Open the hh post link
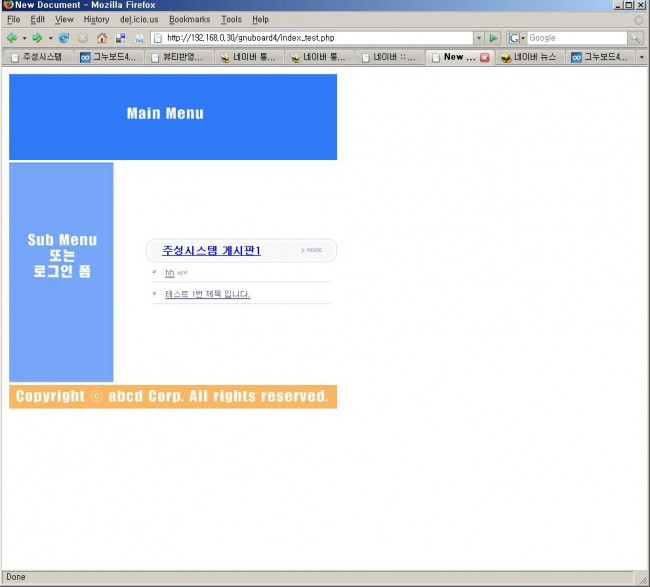 click(170, 273)
